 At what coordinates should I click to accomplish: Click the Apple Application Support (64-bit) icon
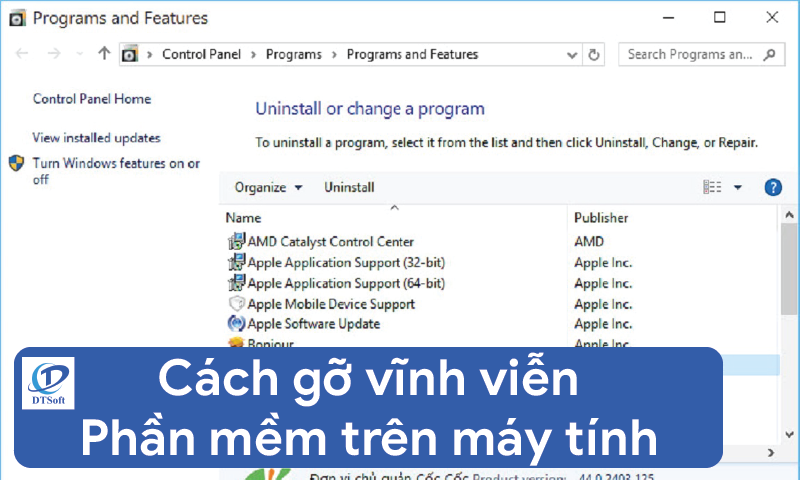[x=236, y=283]
